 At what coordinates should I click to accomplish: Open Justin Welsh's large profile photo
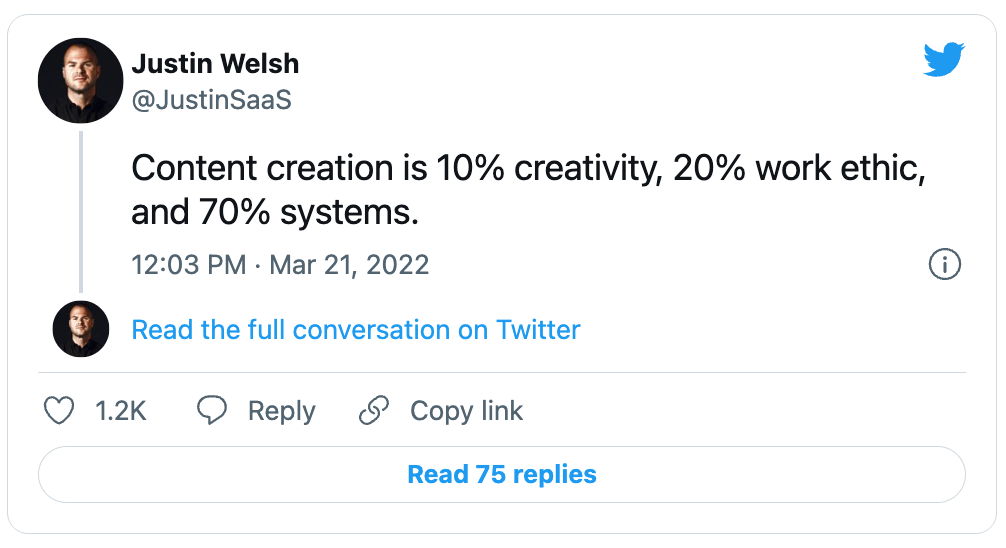point(80,82)
